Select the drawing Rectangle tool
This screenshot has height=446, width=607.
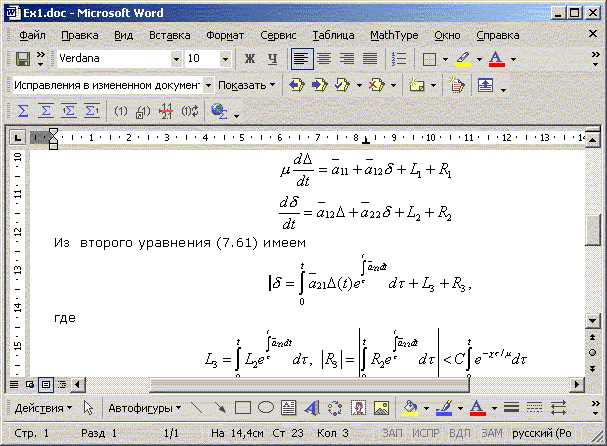[x=242, y=408]
